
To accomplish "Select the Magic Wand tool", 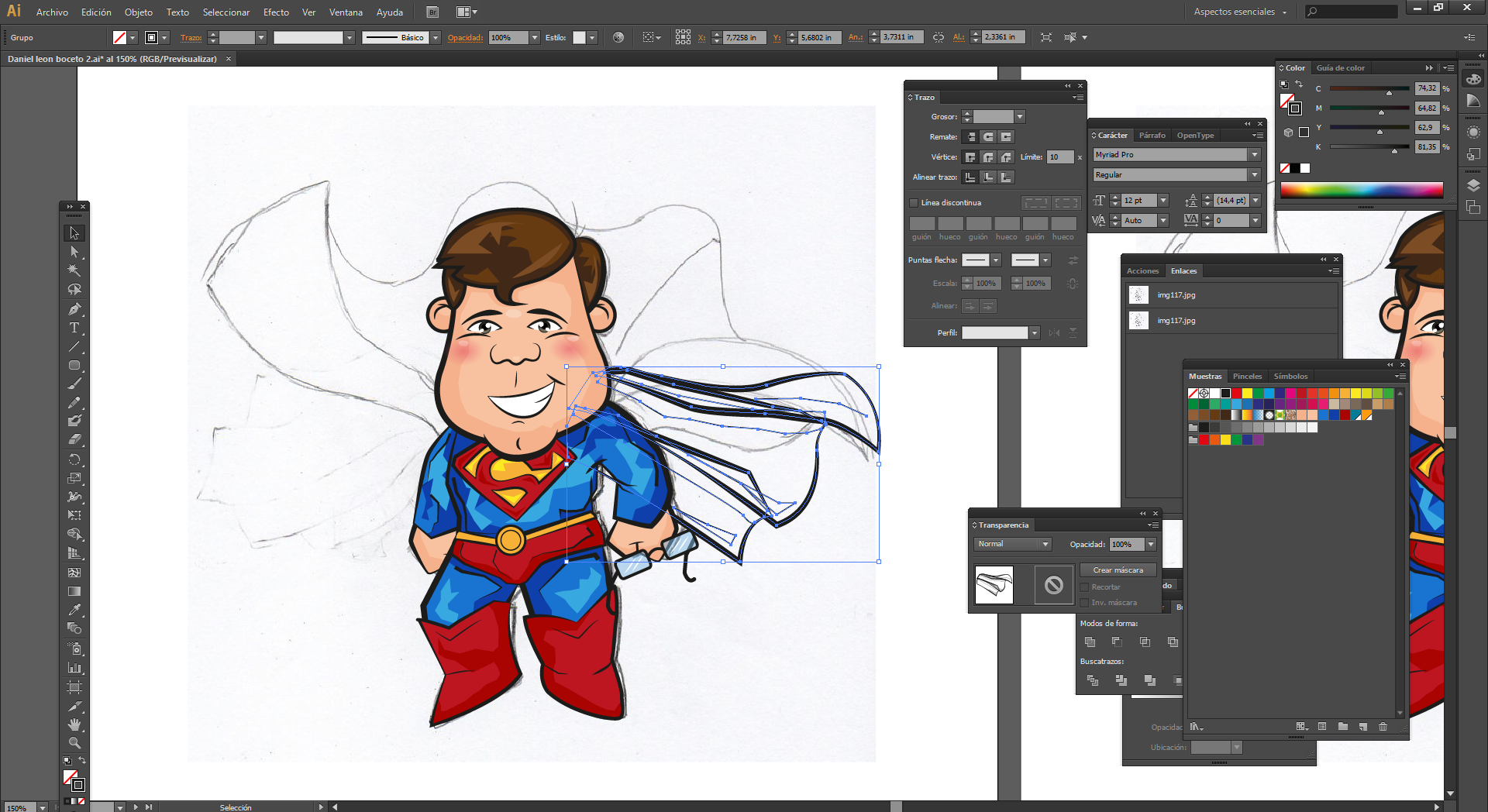I will (x=74, y=270).
